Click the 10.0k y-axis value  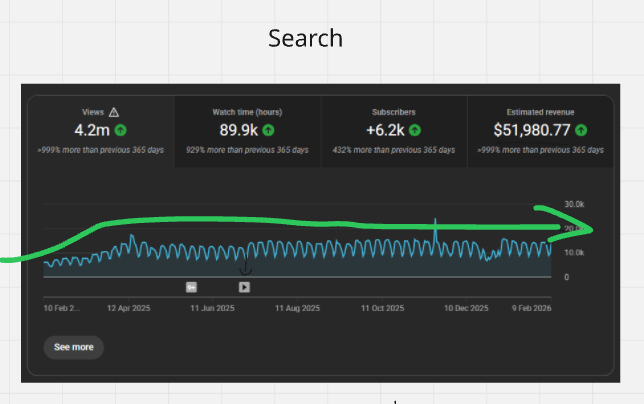[574, 253]
